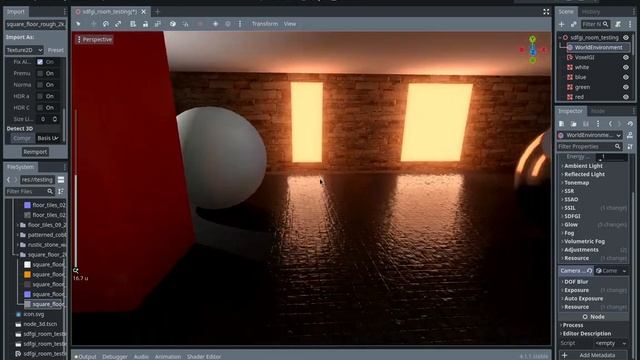The image size is (640, 360).
Task: Expand the Tonemap section
Action: coord(576,182)
